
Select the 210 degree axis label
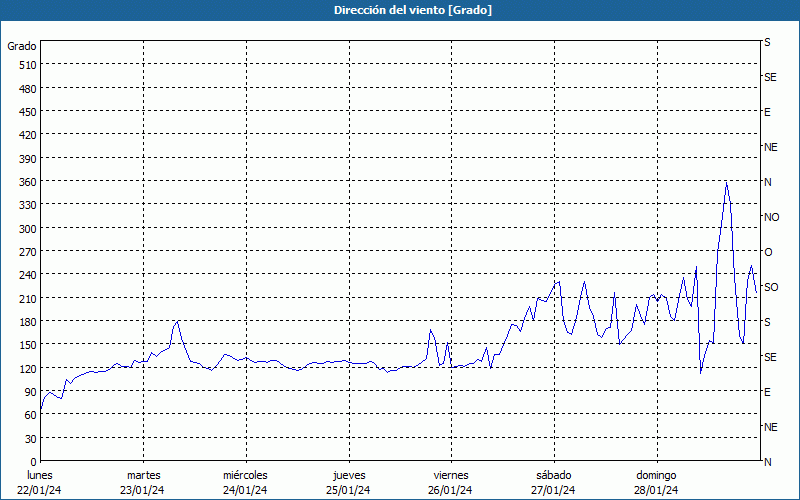[28, 299]
